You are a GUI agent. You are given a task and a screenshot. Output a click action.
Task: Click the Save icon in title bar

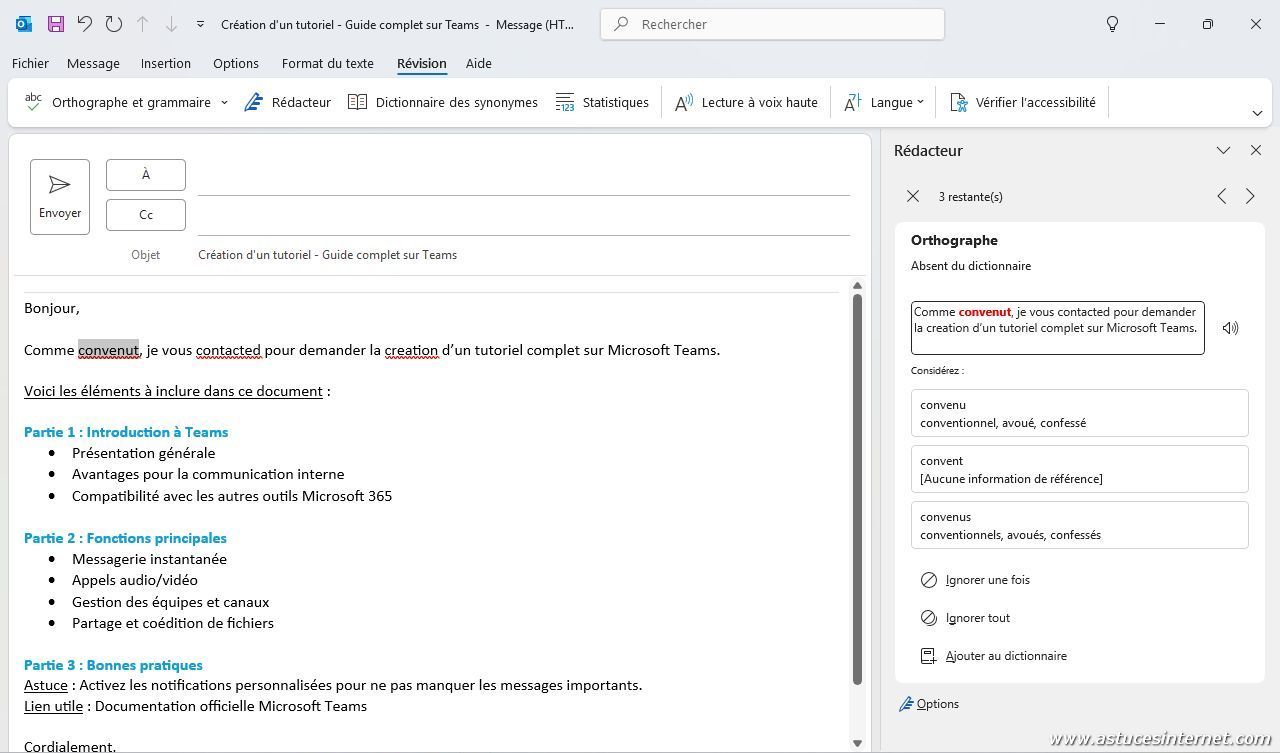55,24
